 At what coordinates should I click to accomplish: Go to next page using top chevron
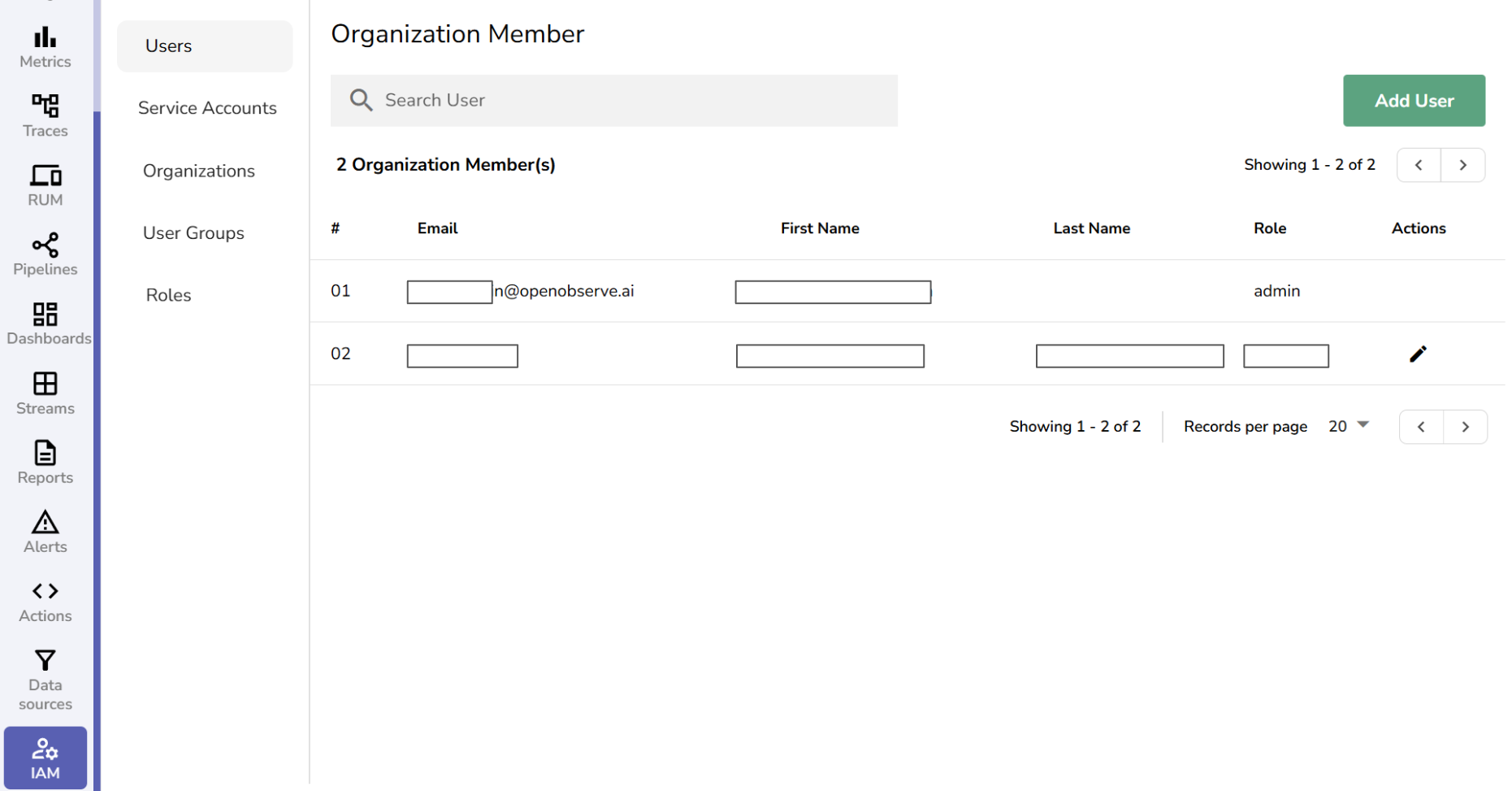pos(1462,165)
